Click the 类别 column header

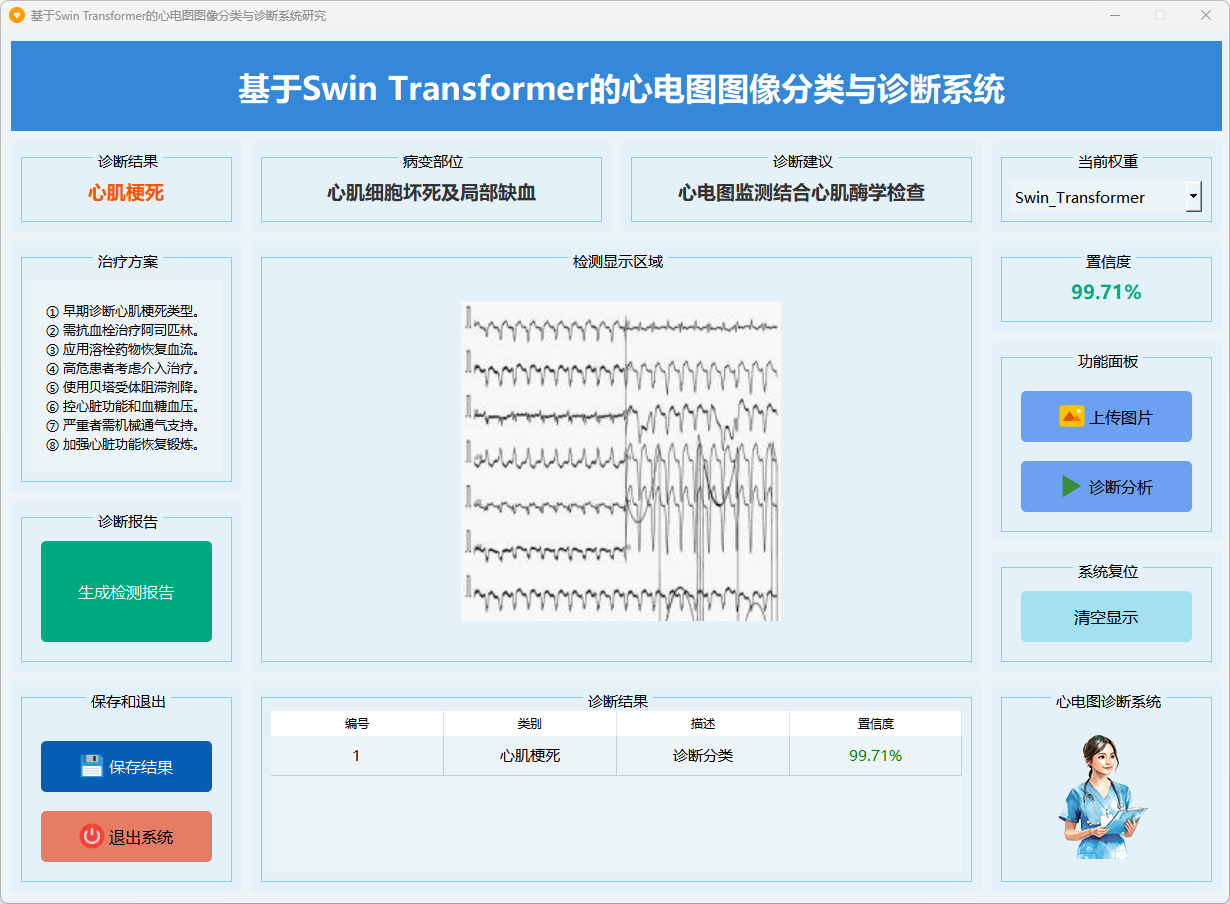coord(530,724)
